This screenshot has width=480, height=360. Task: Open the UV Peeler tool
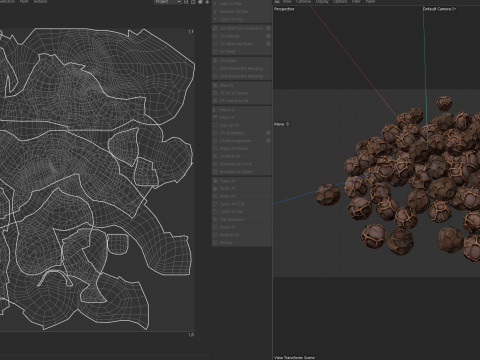241,61
